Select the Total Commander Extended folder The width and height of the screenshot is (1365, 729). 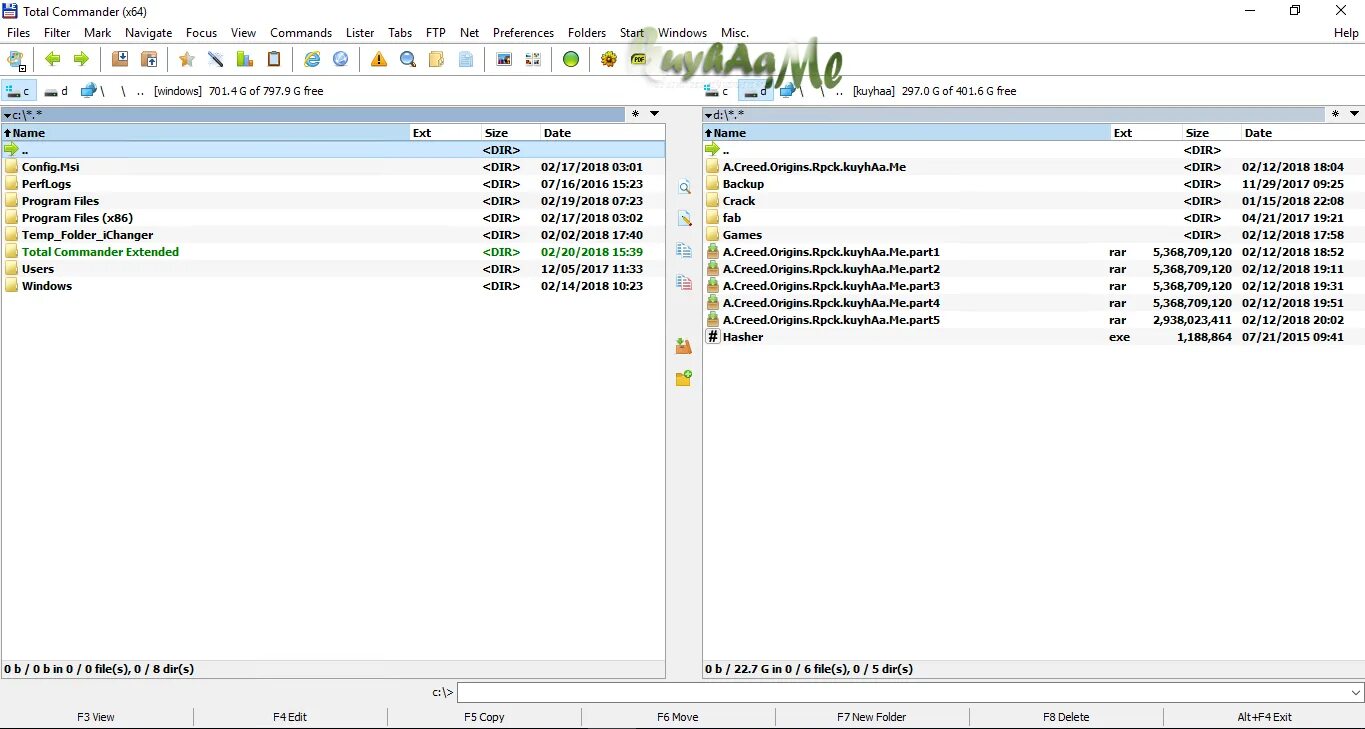[x=333, y=252]
